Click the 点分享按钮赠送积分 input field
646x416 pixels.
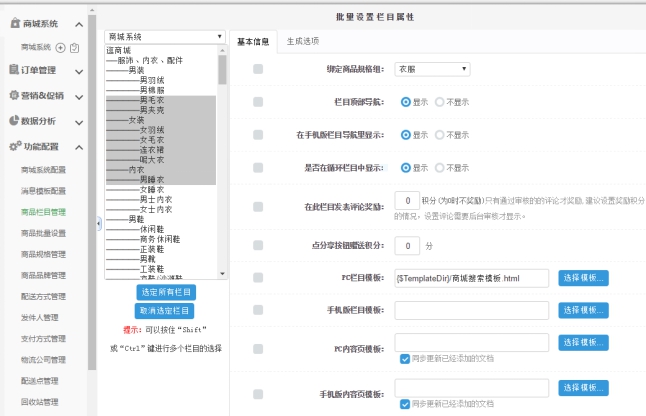click(x=407, y=246)
